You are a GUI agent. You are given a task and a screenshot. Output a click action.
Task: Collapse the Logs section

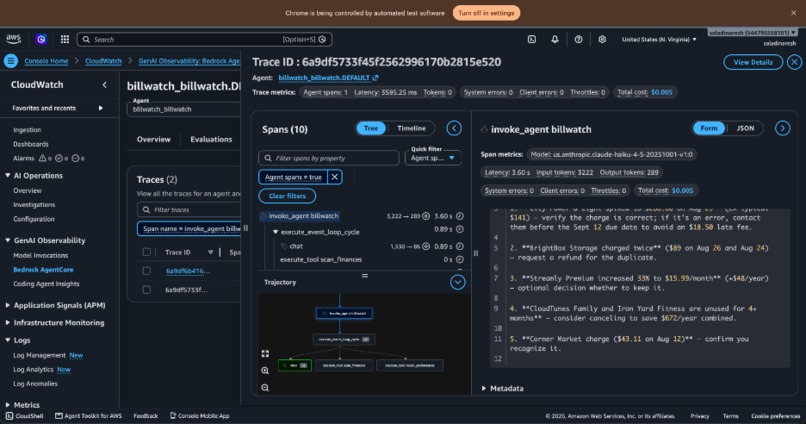8,340
